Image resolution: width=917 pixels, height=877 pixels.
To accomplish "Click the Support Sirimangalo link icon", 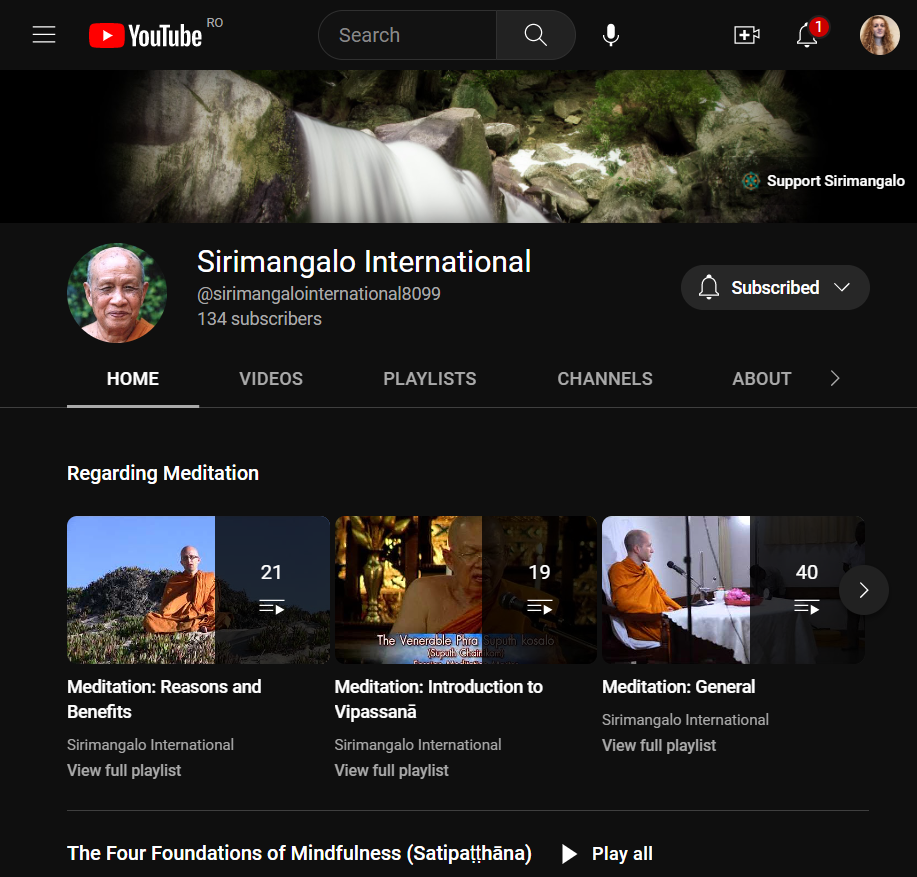I will [751, 181].
